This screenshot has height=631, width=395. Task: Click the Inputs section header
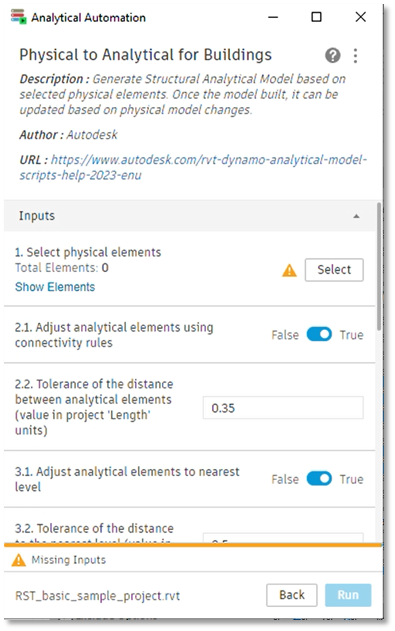190,216
